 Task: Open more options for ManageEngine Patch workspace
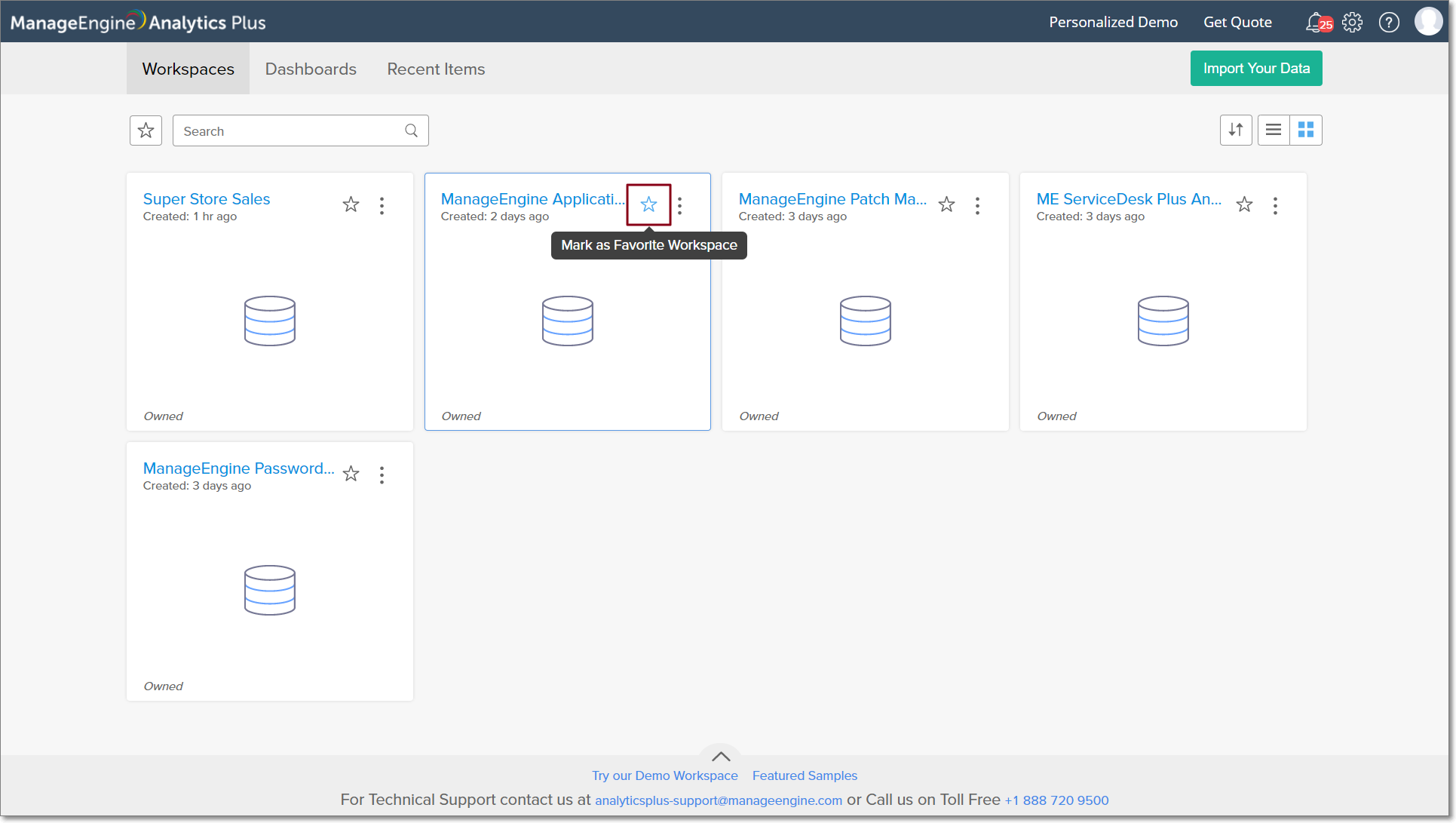point(978,205)
